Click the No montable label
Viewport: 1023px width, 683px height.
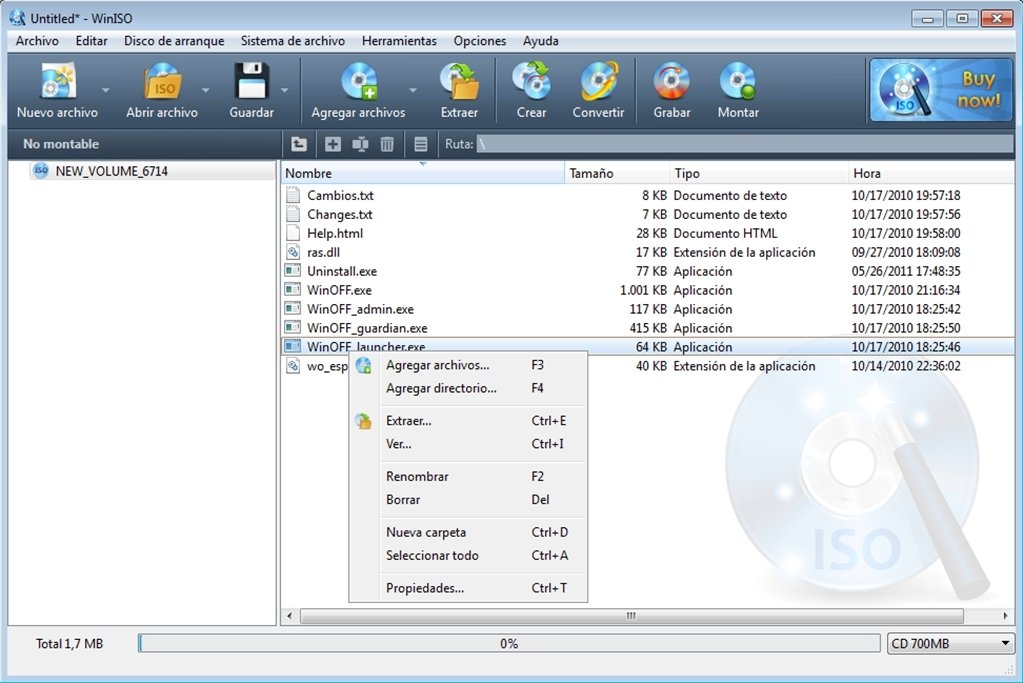61,144
